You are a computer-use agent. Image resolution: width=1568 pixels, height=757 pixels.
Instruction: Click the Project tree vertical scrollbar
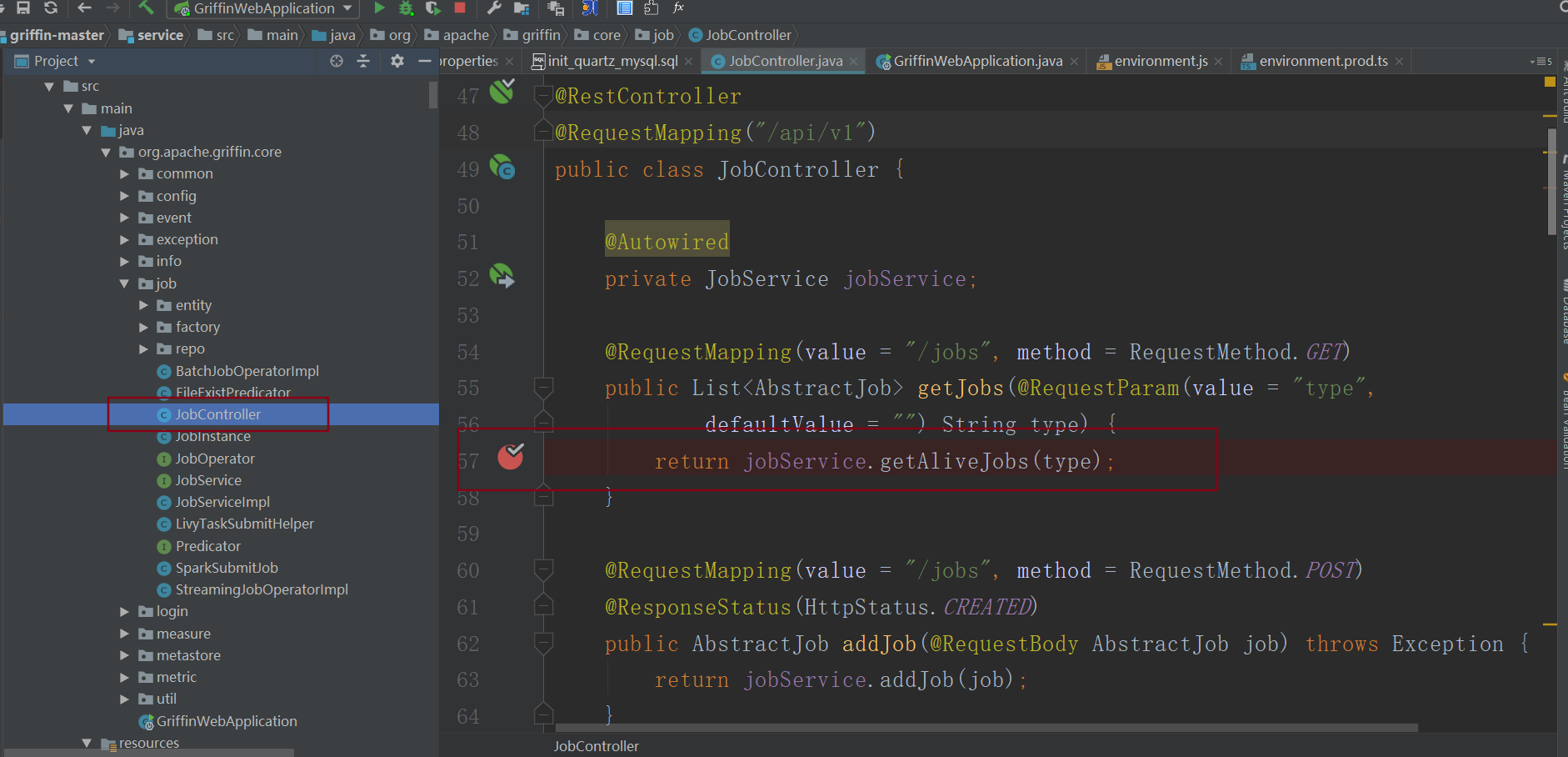click(x=433, y=94)
